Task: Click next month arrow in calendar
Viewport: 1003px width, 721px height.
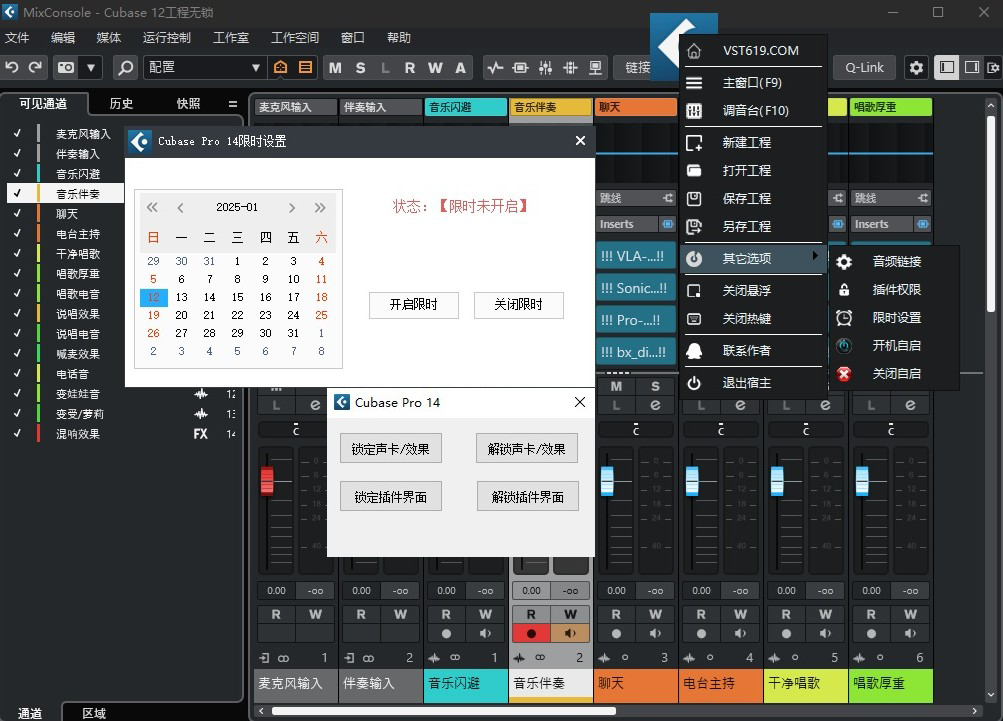Action: [x=291, y=207]
